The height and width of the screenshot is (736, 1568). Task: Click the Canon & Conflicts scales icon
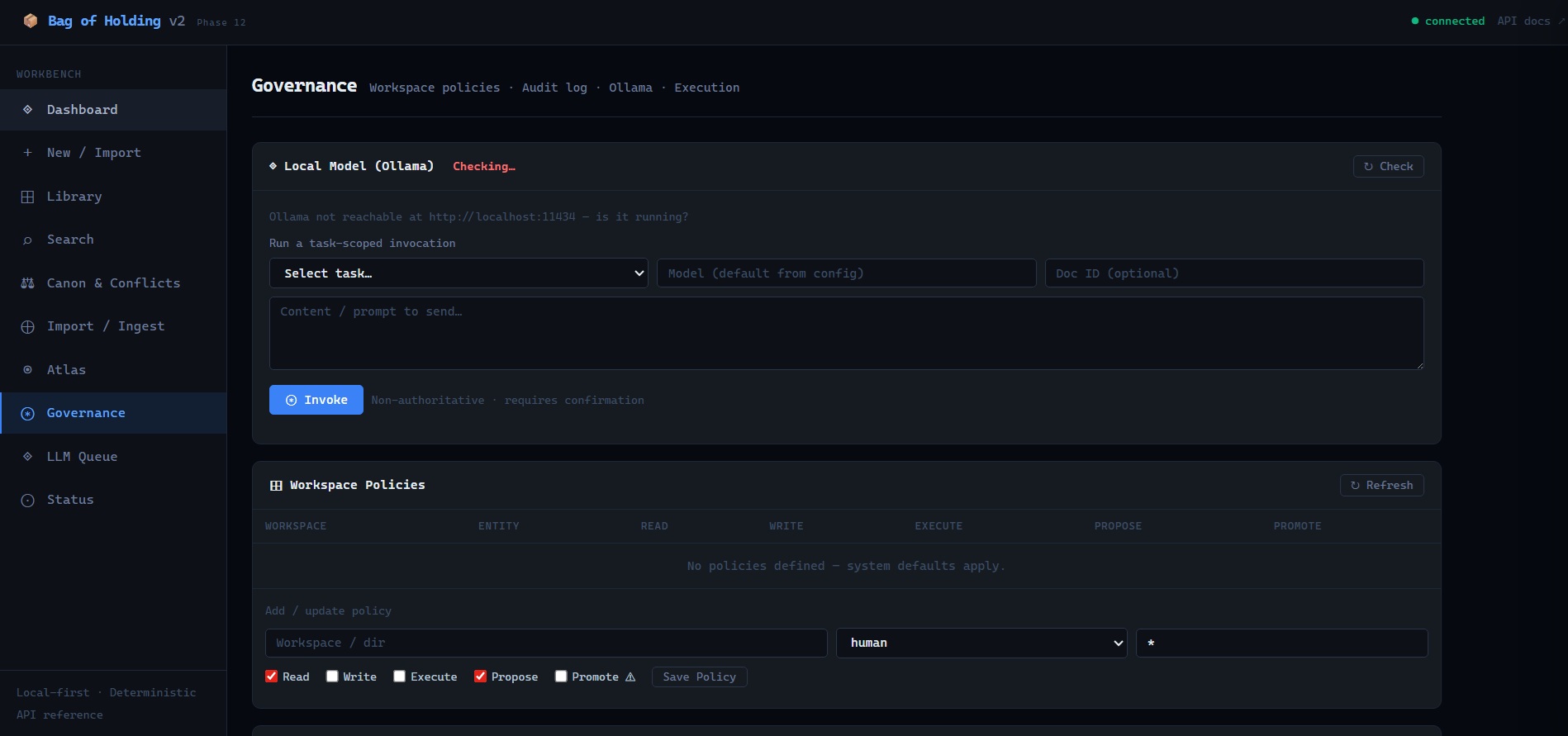pyautogui.click(x=28, y=283)
